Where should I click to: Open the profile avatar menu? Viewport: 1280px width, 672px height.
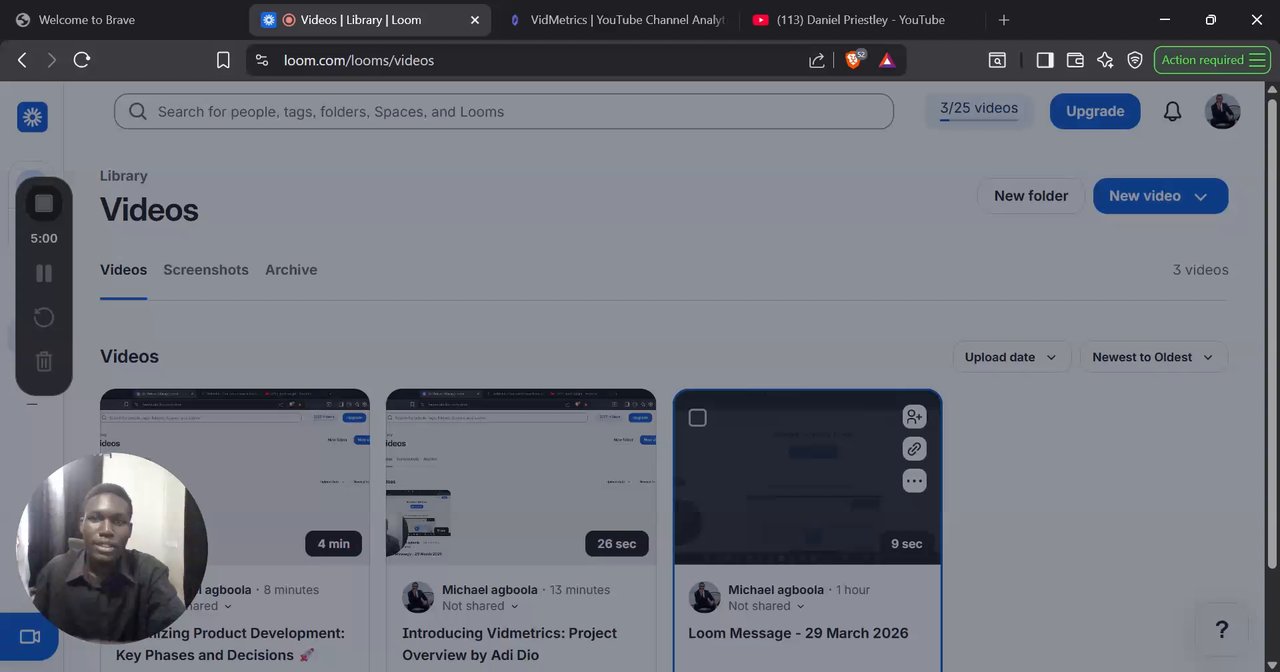click(x=1222, y=112)
